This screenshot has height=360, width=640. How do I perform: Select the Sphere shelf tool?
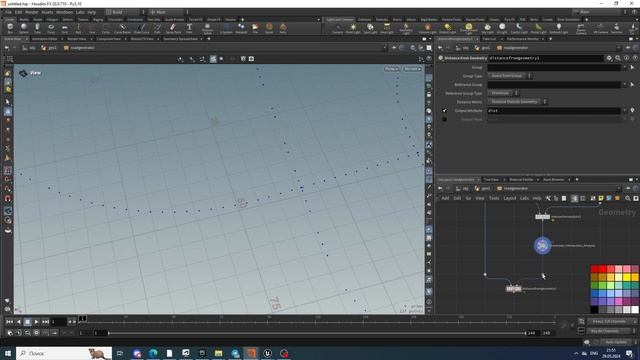point(24,28)
